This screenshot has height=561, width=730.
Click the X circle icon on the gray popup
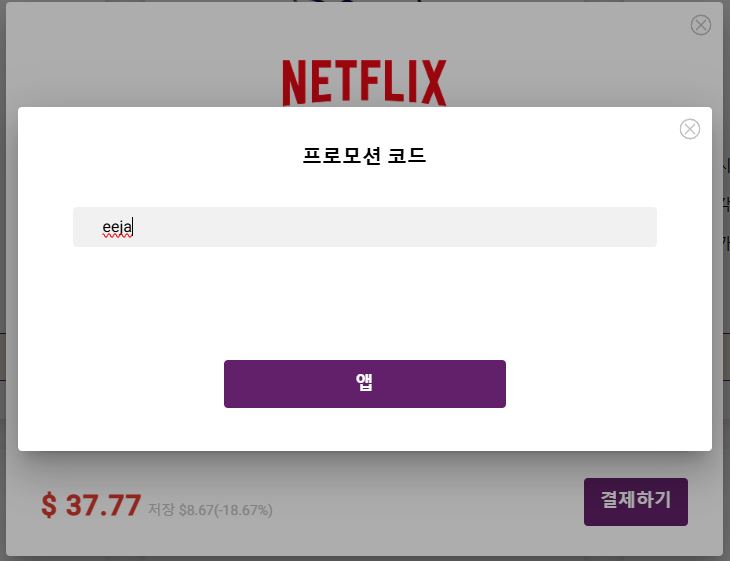click(700, 25)
